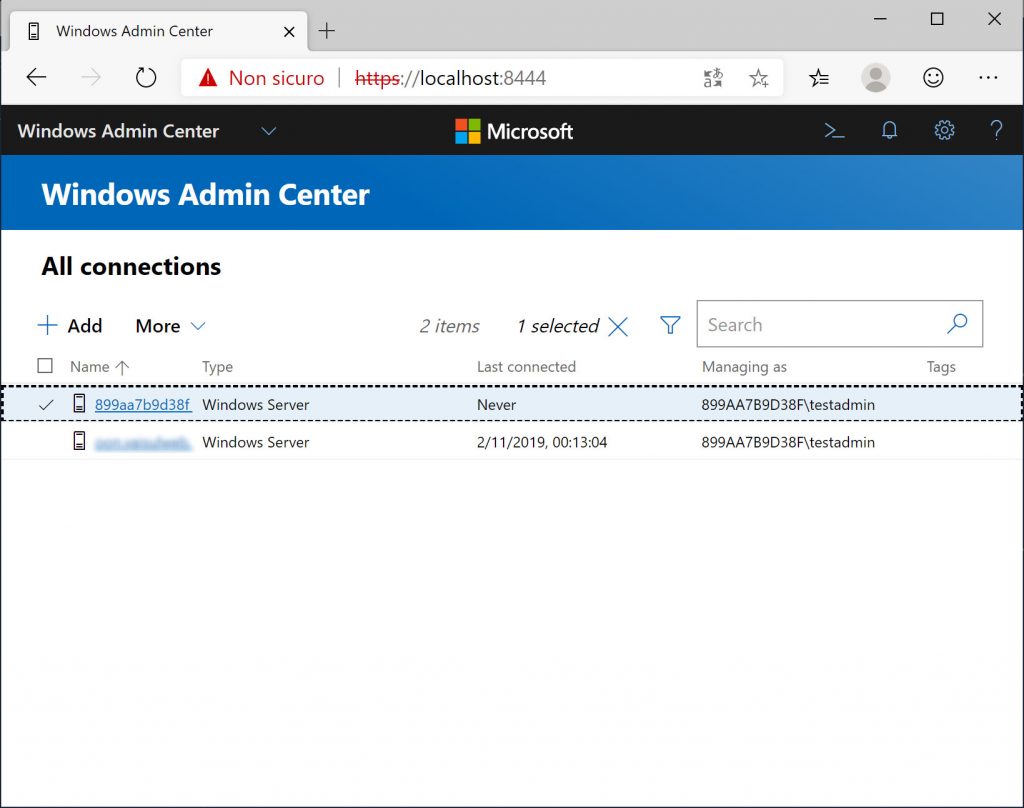The width and height of the screenshot is (1024, 808).
Task: Click server icon in the blurred-name row
Action: [x=79, y=441]
